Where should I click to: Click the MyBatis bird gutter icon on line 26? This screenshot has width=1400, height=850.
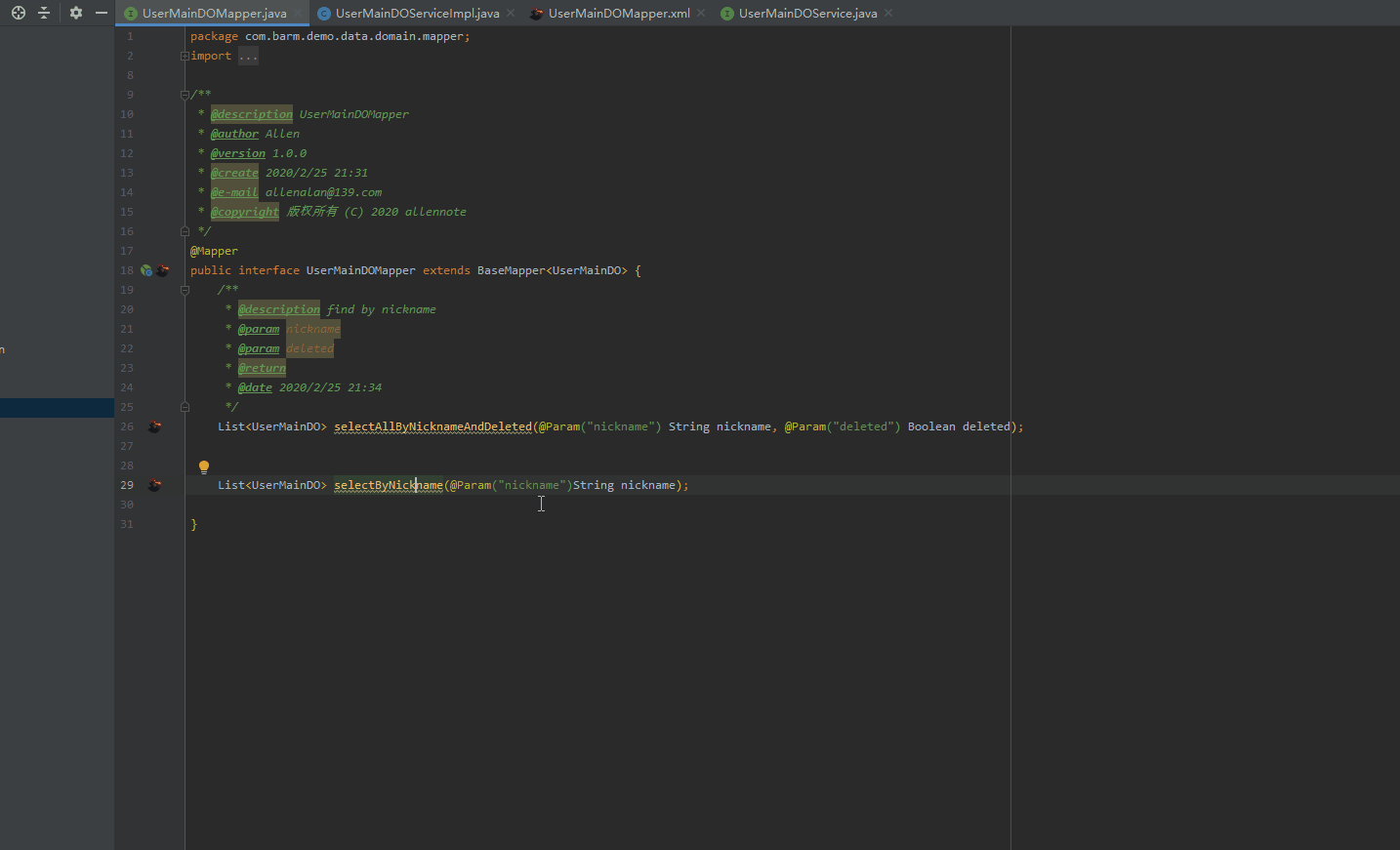154,426
